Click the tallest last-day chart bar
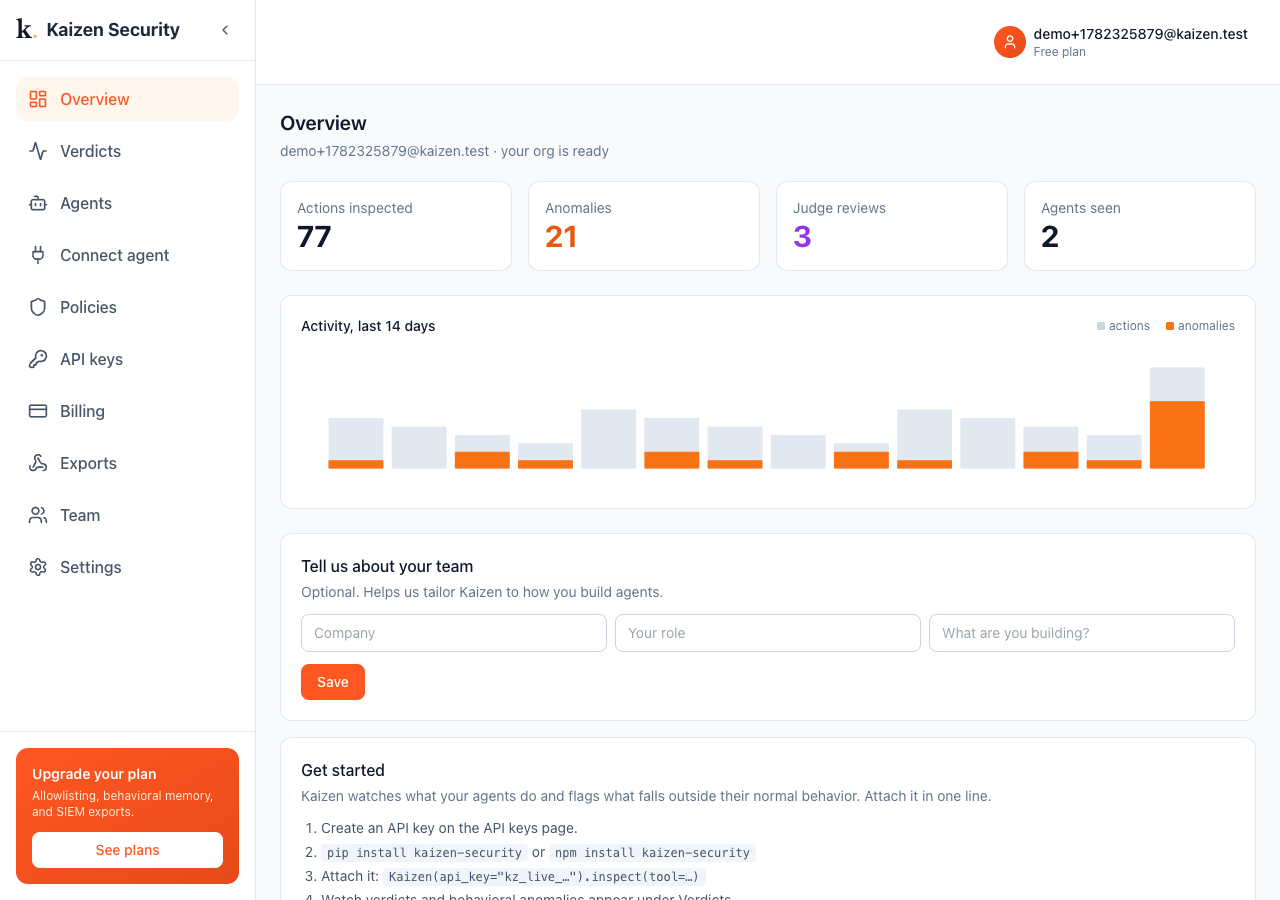 (1177, 418)
